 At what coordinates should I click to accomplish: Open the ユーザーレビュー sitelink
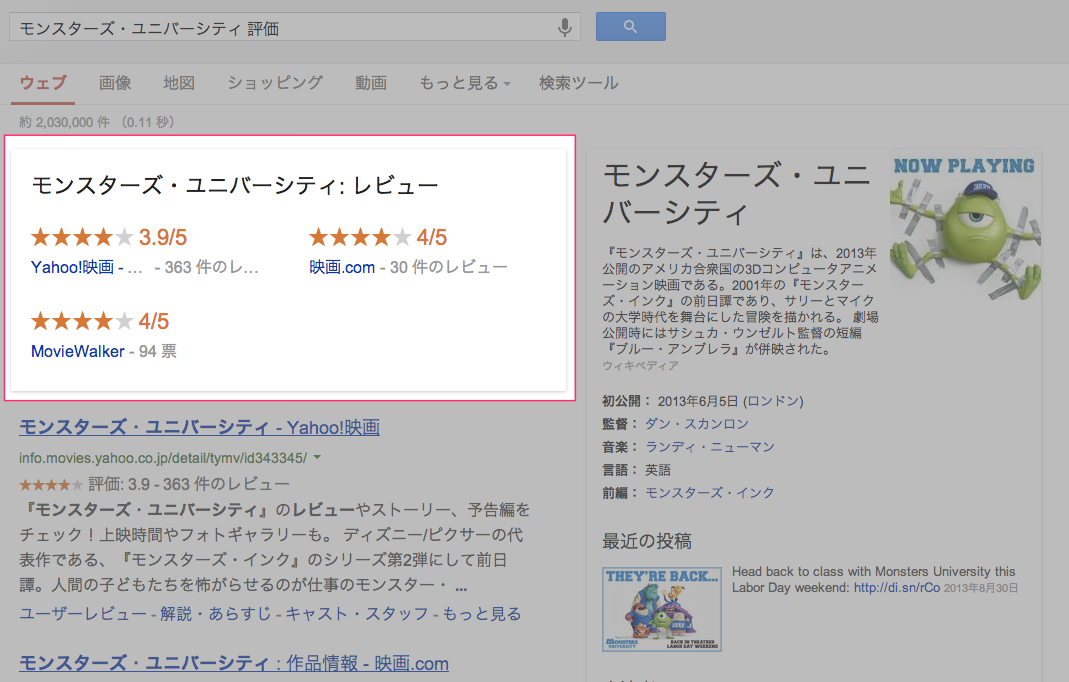click(82, 614)
